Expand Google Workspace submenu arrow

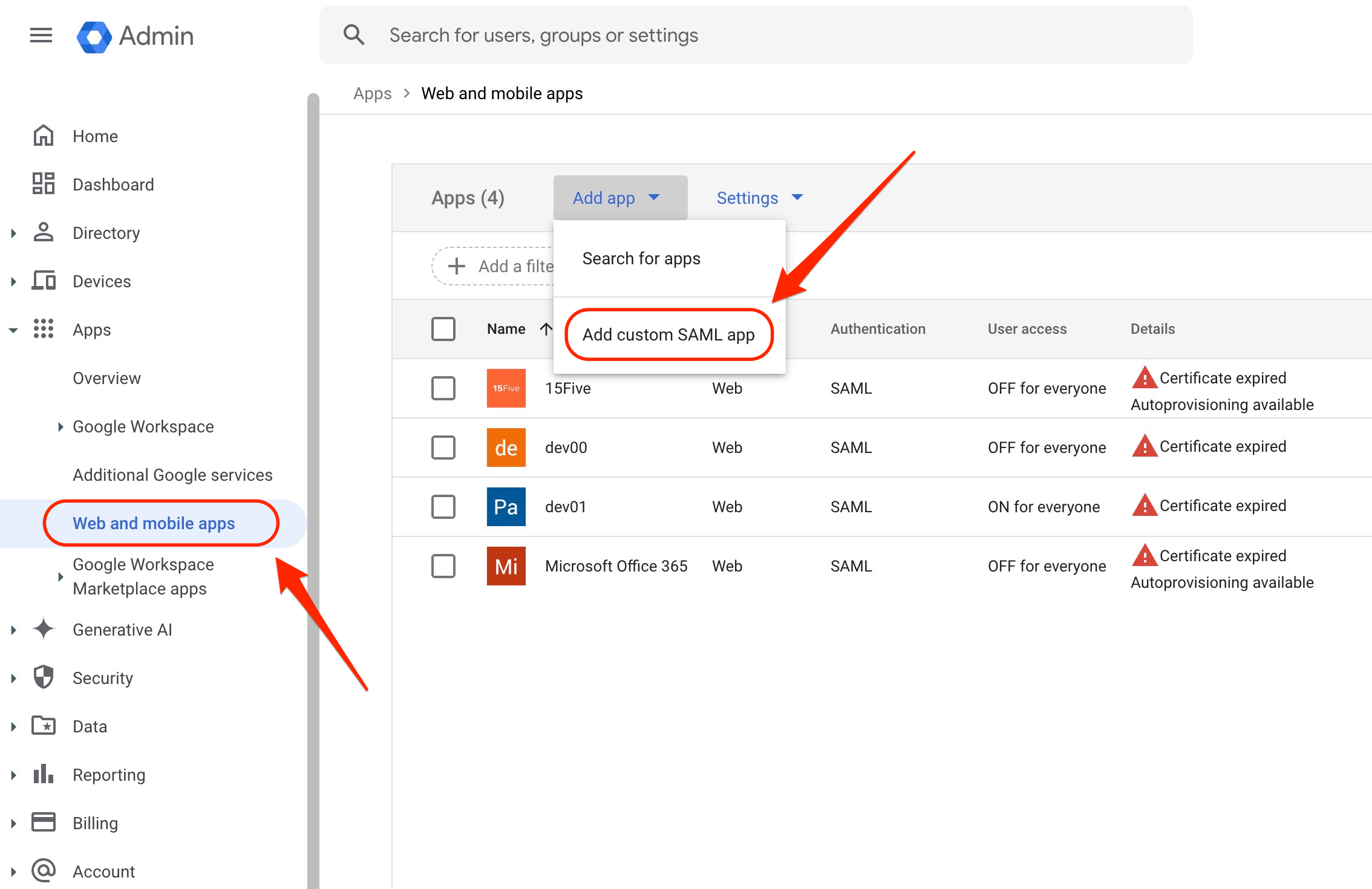(x=60, y=426)
